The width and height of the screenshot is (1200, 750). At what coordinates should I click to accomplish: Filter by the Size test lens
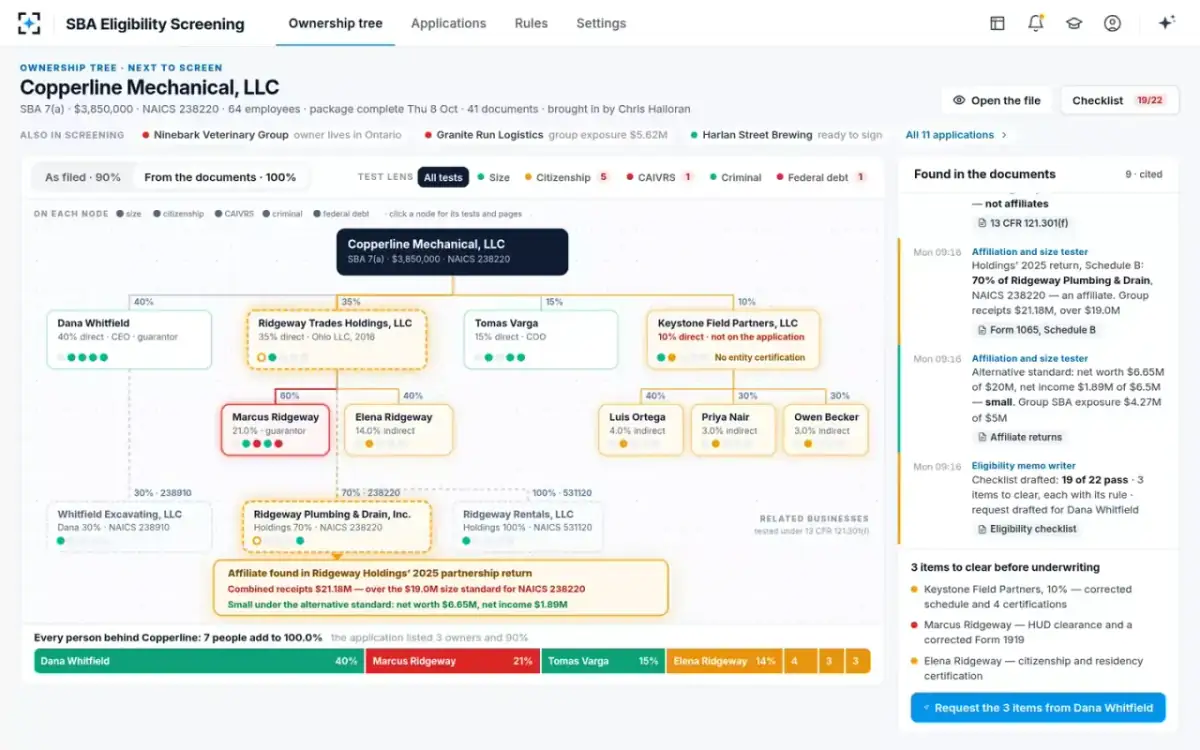(493, 177)
